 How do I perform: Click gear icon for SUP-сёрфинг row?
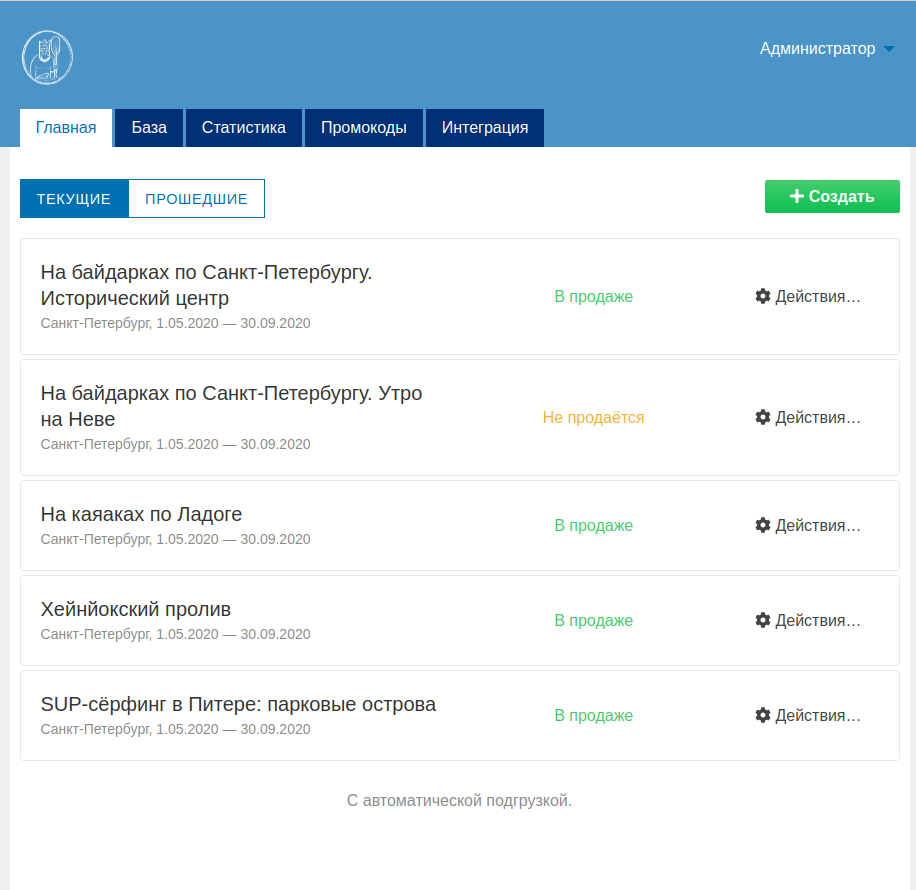[763, 715]
